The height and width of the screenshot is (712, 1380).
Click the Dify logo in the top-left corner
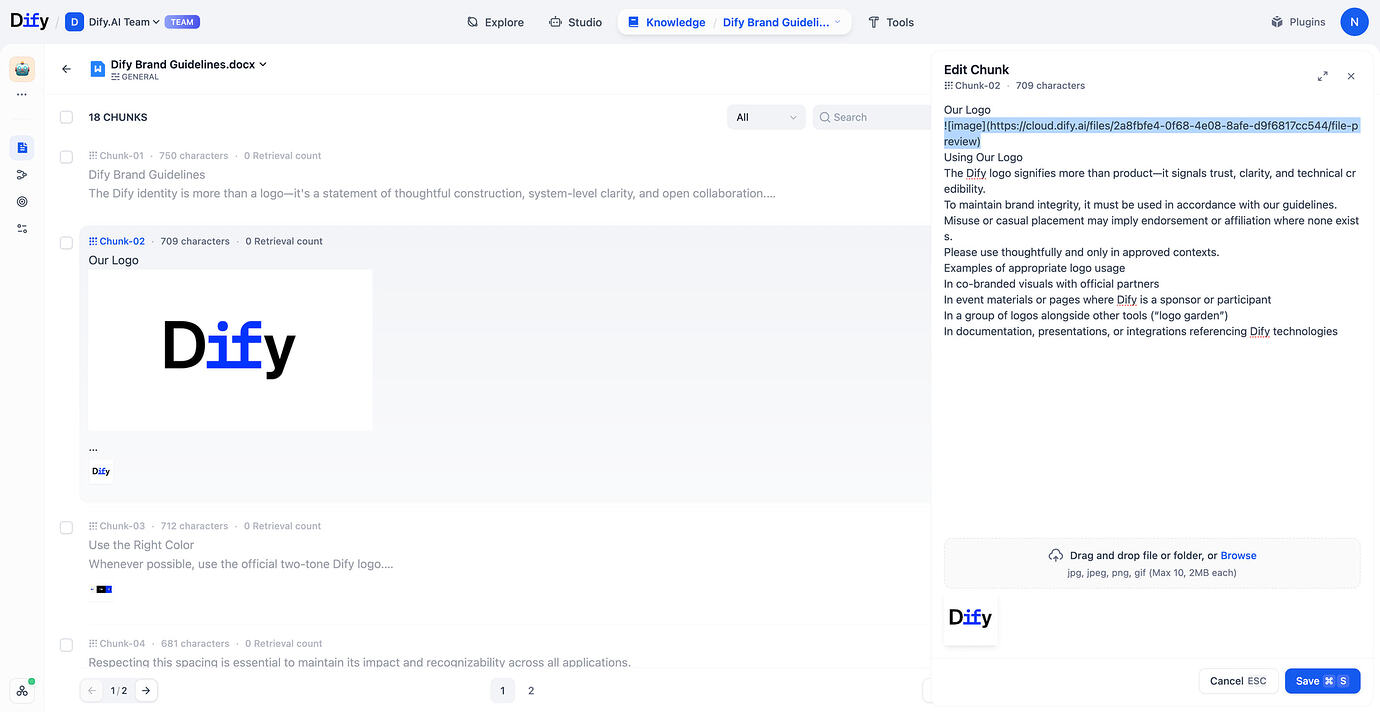pos(29,20)
